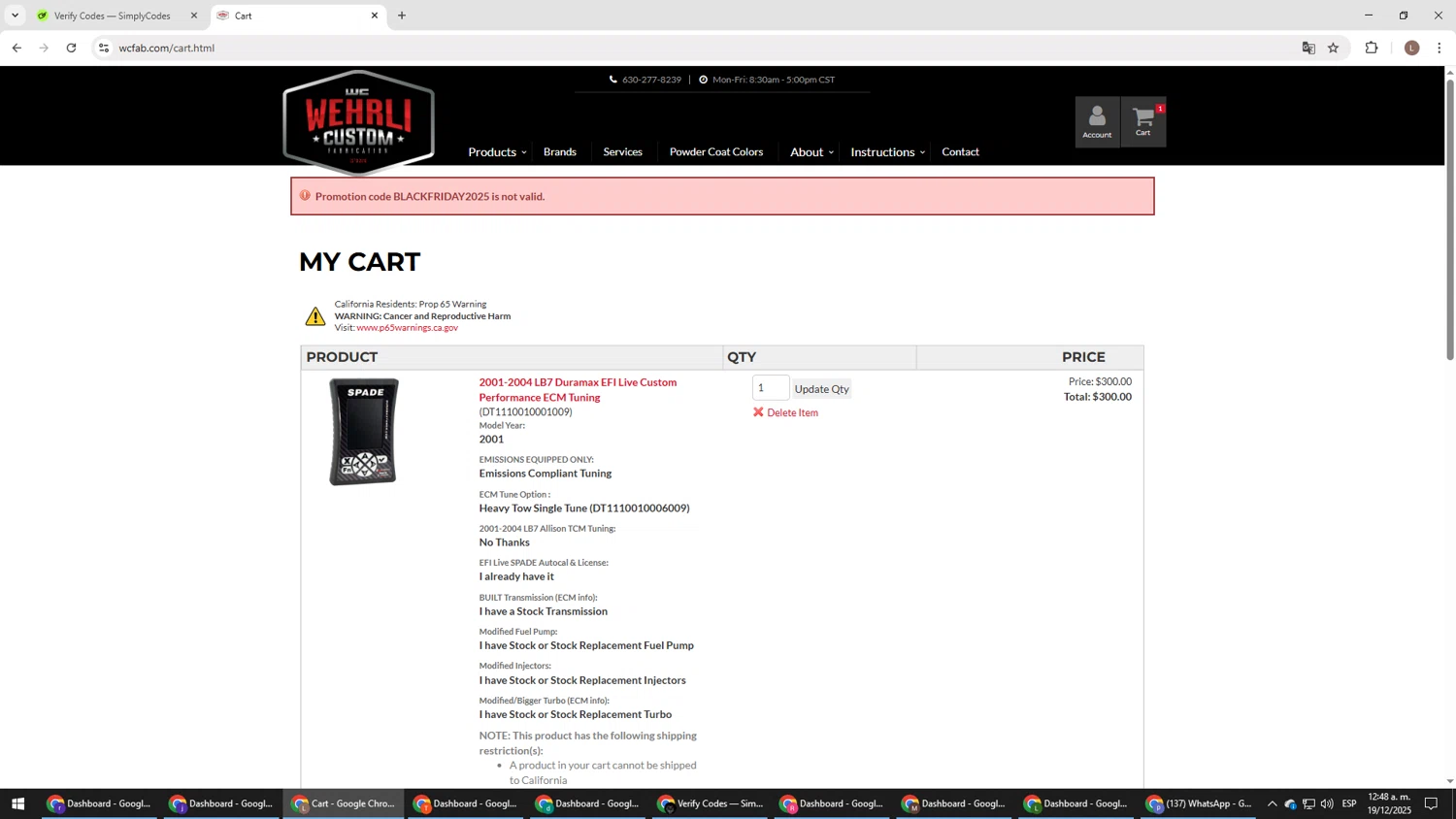Click the Prop 65 warning triangle icon

(x=315, y=316)
